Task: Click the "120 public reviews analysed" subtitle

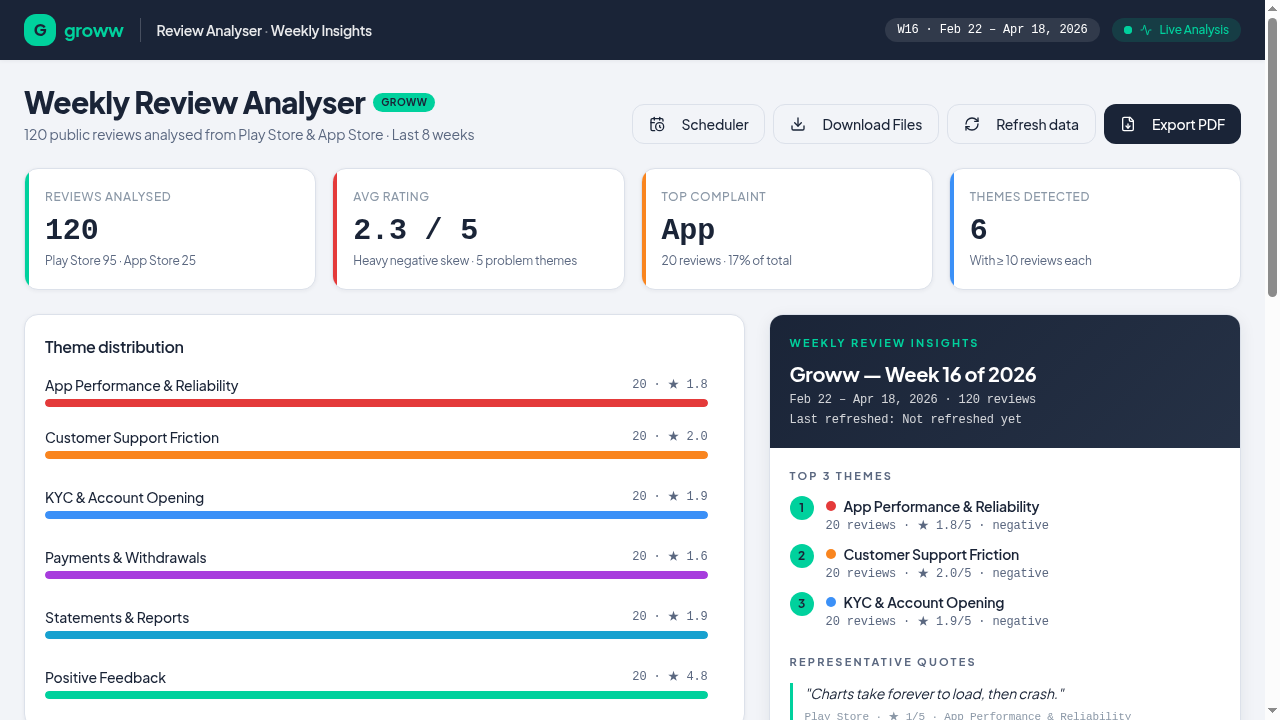Action: 249,135
